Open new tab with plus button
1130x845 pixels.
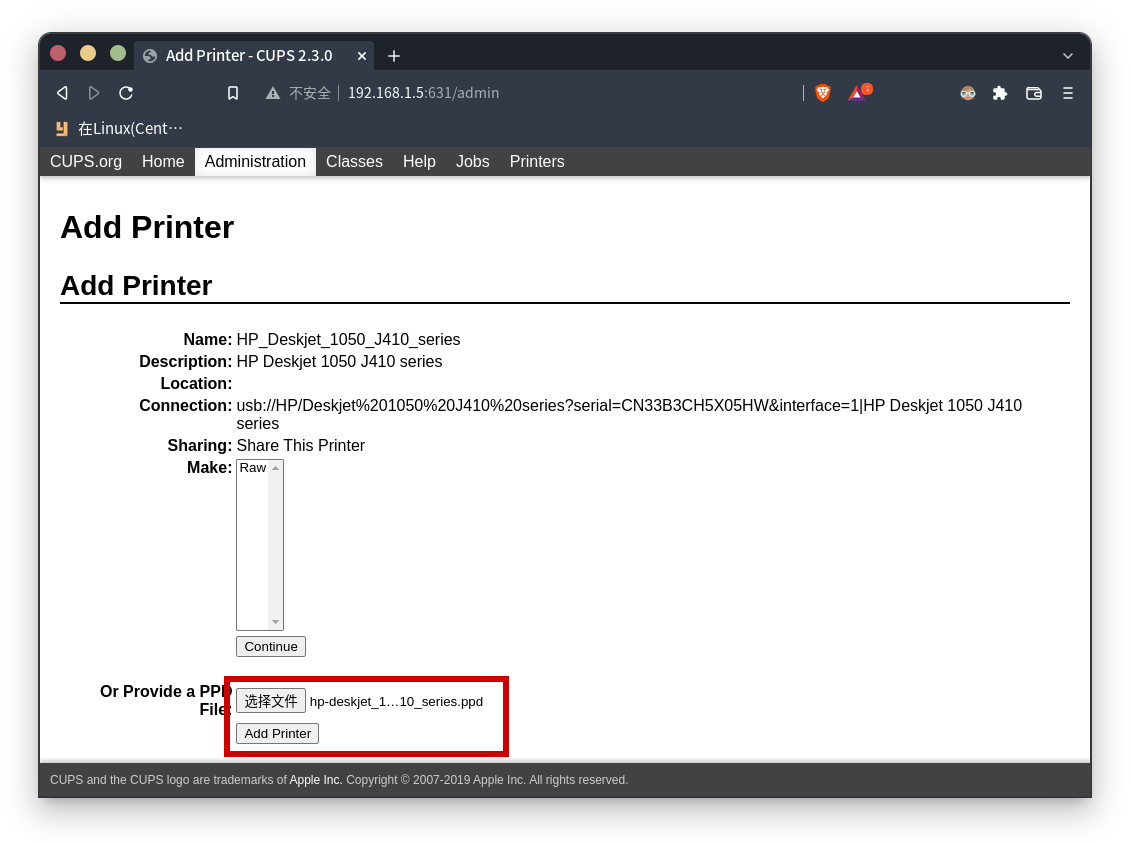pyautogui.click(x=394, y=56)
